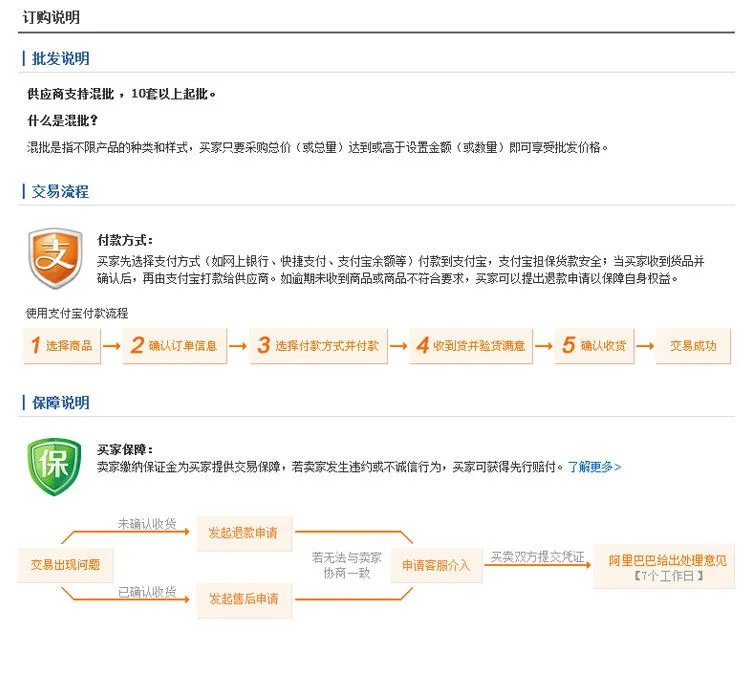Viewport: 750px width, 687px height.
Task: Click the 批发说明 section heading
Action: (61, 59)
